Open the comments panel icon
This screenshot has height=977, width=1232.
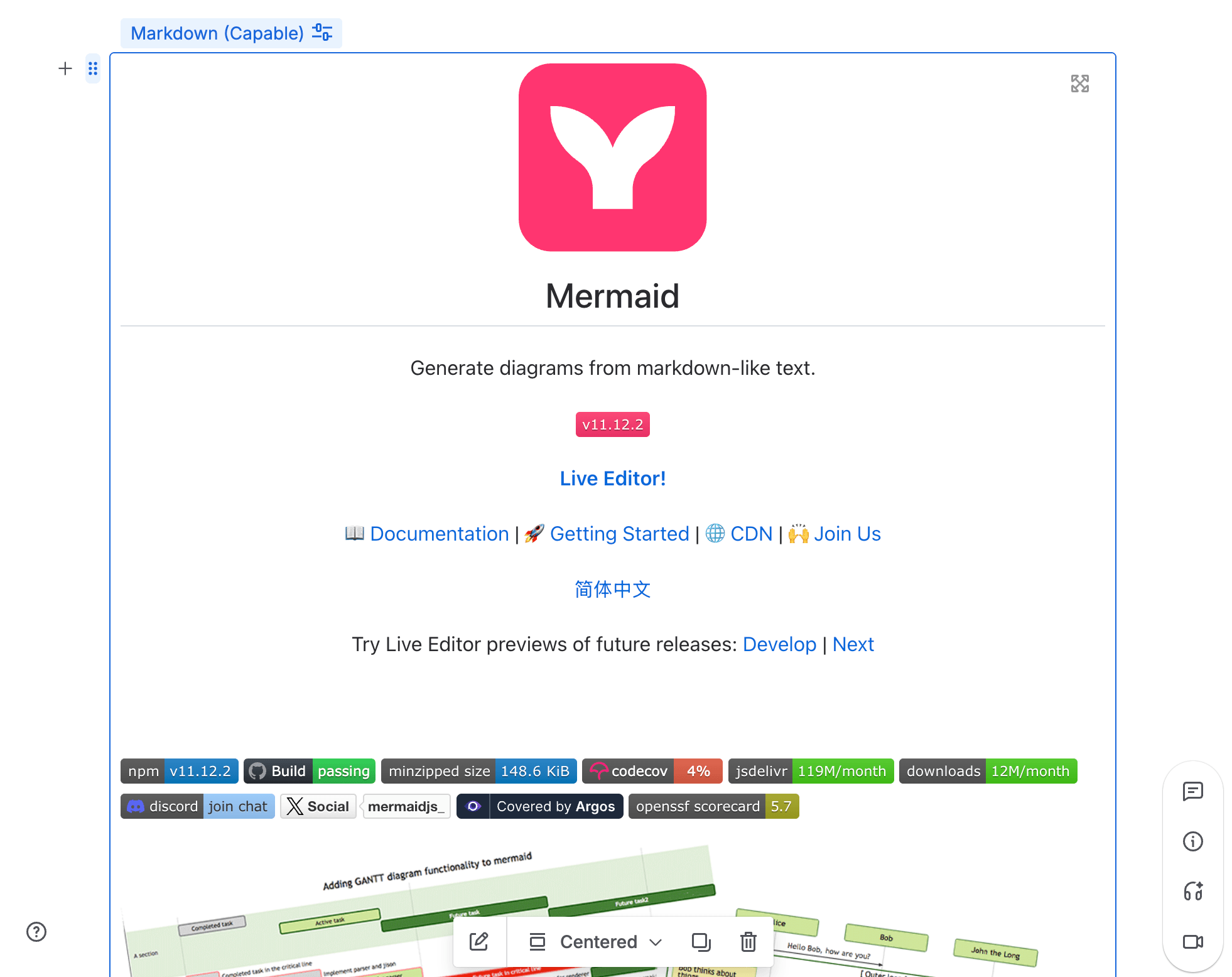point(1192,791)
